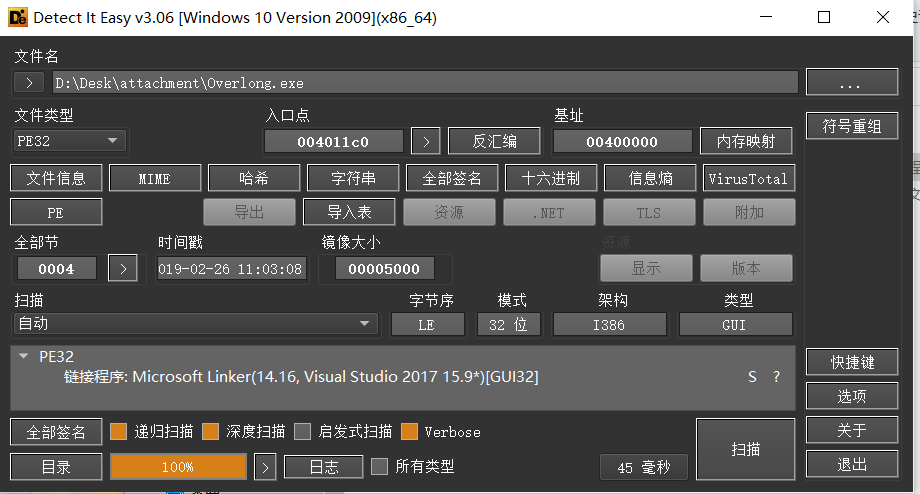Viewport: 920px width, 494px height.
Task: Click the 32 位 mode field
Action: (x=508, y=324)
